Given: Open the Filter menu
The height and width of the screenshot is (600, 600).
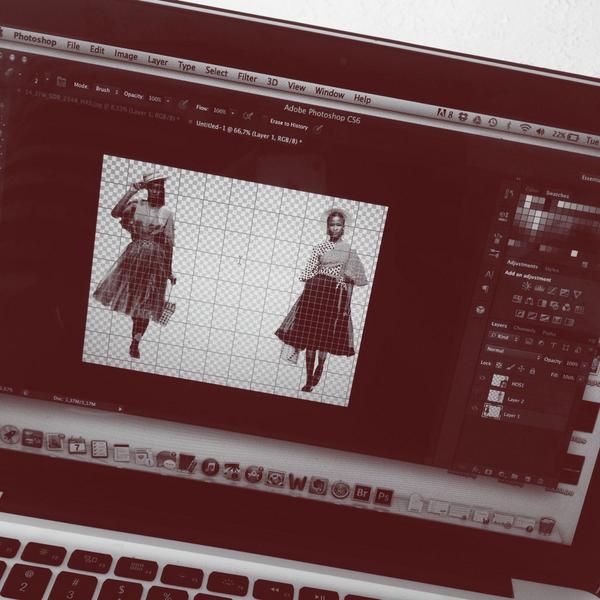Looking at the screenshot, I should [247, 77].
